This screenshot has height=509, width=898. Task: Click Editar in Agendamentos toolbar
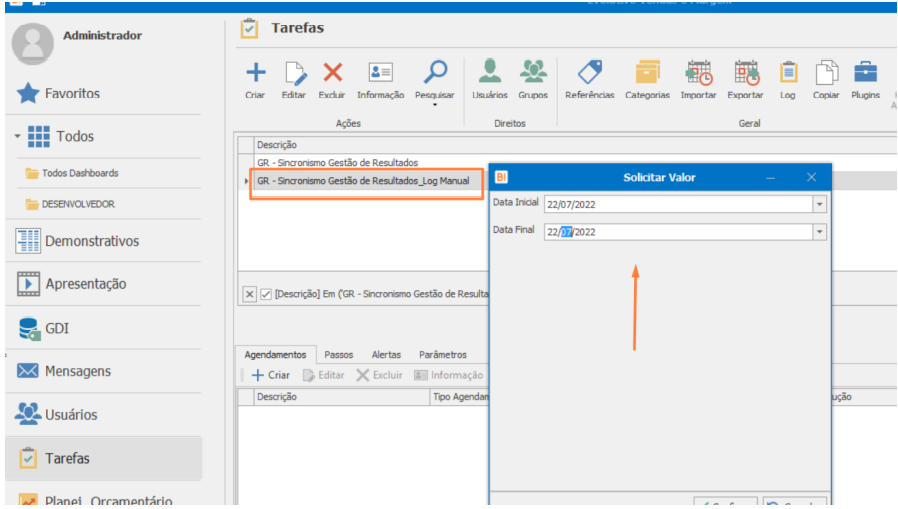(x=324, y=375)
